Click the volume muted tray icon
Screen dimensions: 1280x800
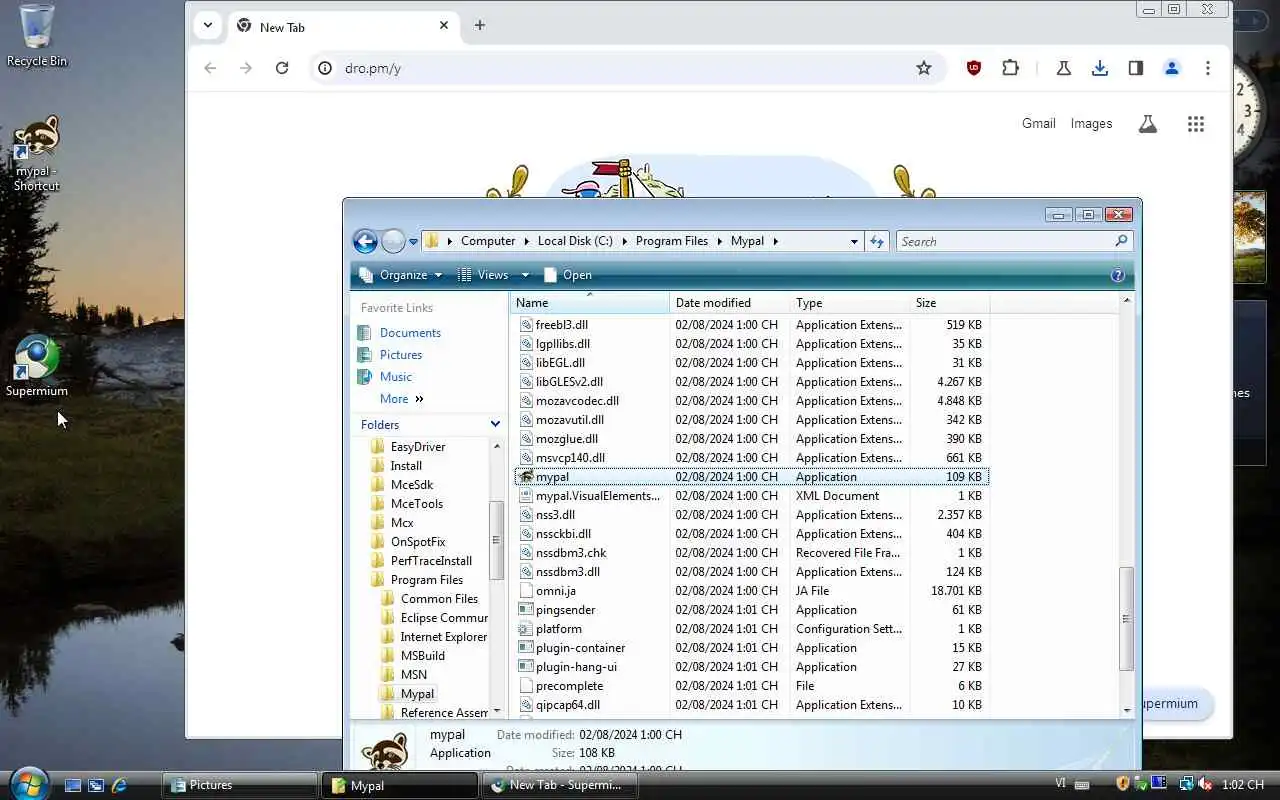point(1205,784)
